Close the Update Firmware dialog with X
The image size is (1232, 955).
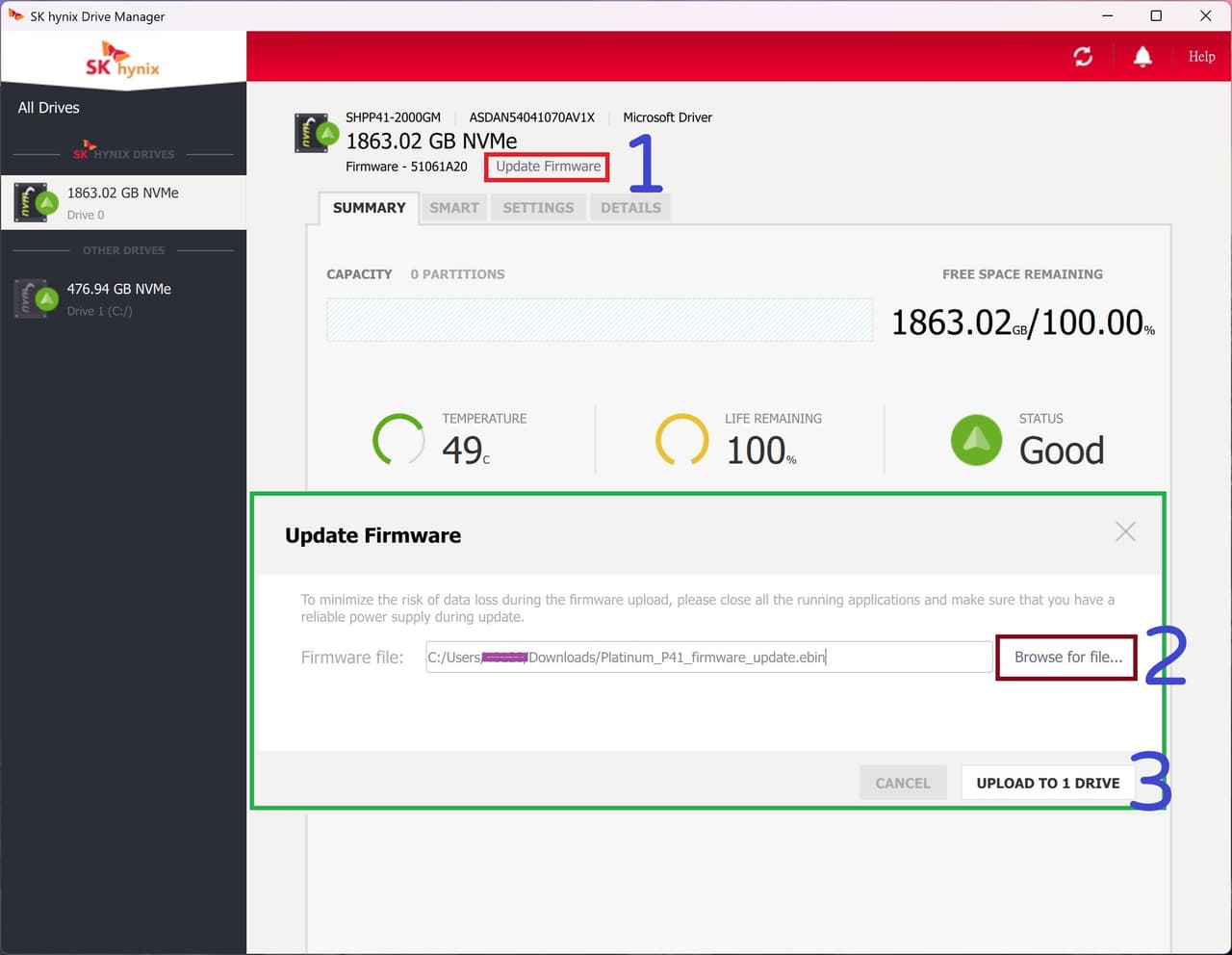click(1125, 531)
